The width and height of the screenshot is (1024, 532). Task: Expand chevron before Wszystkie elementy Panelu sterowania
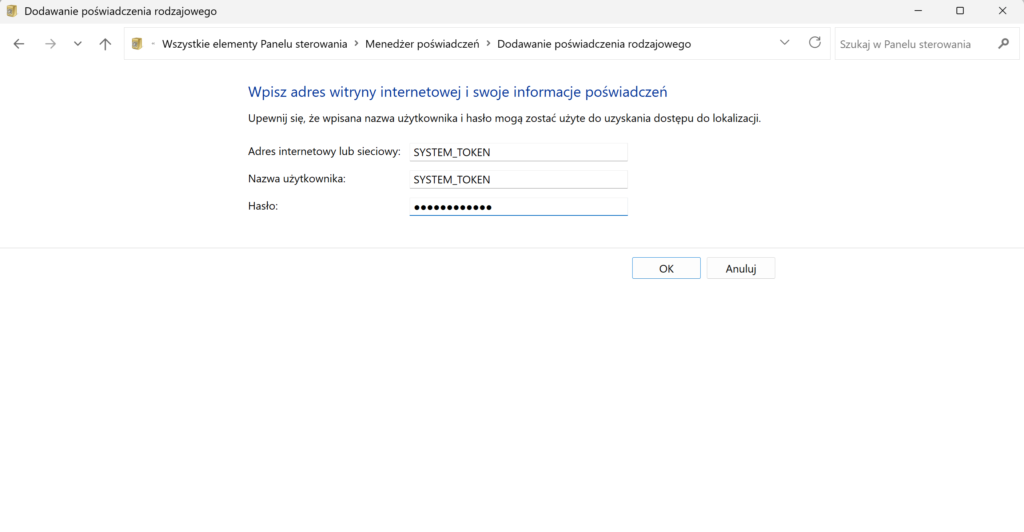(153, 44)
